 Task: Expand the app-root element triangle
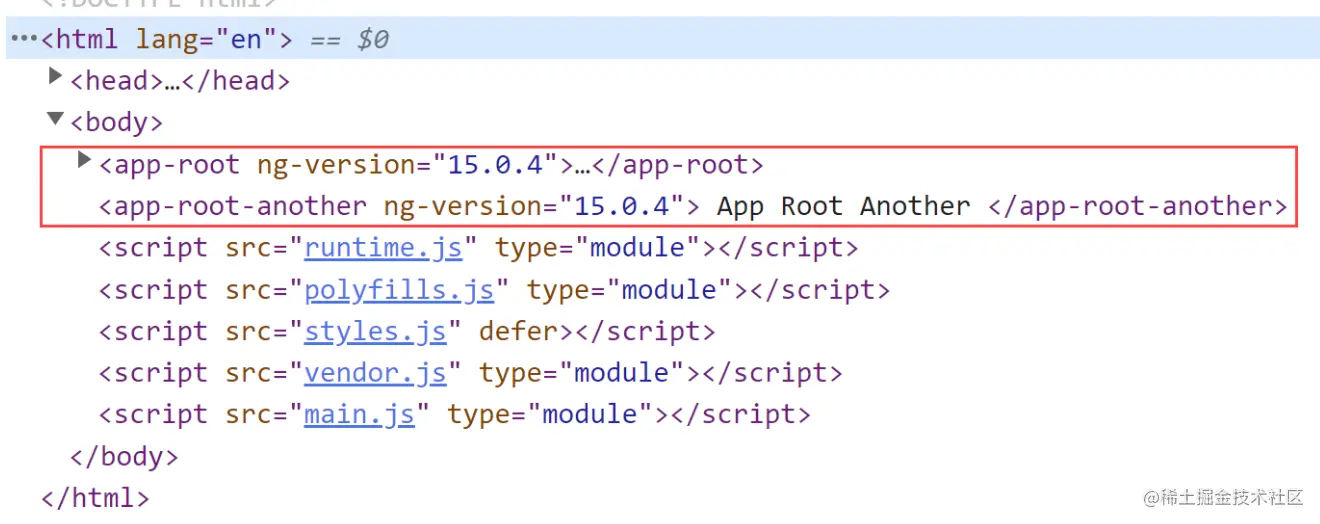click(85, 160)
